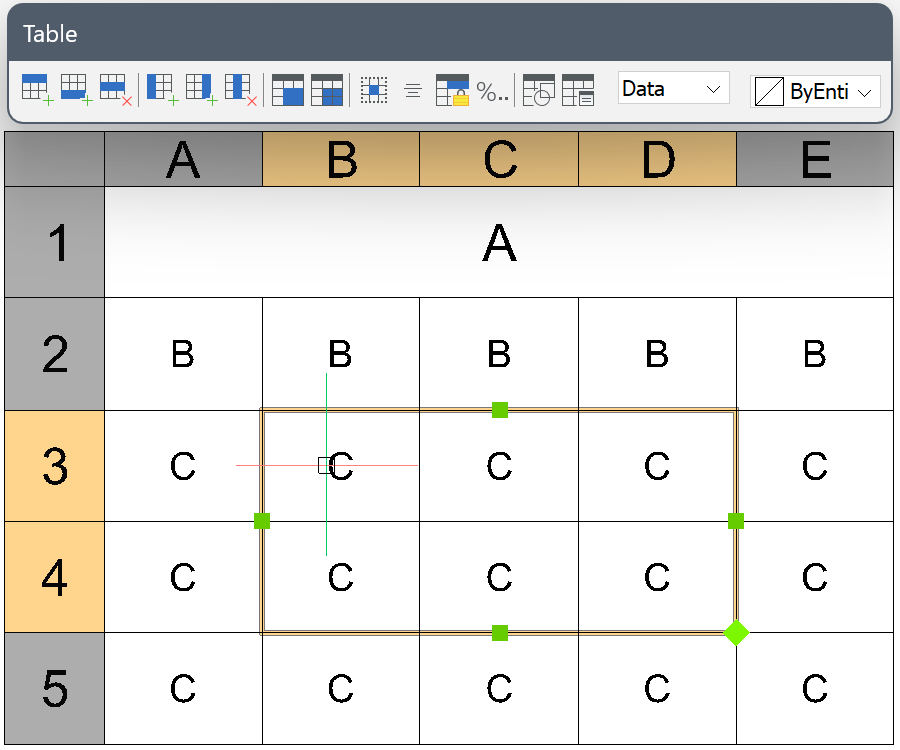The height and width of the screenshot is (750, 900).
Task: Open the percent data format tool
Action: coord(491,91)
